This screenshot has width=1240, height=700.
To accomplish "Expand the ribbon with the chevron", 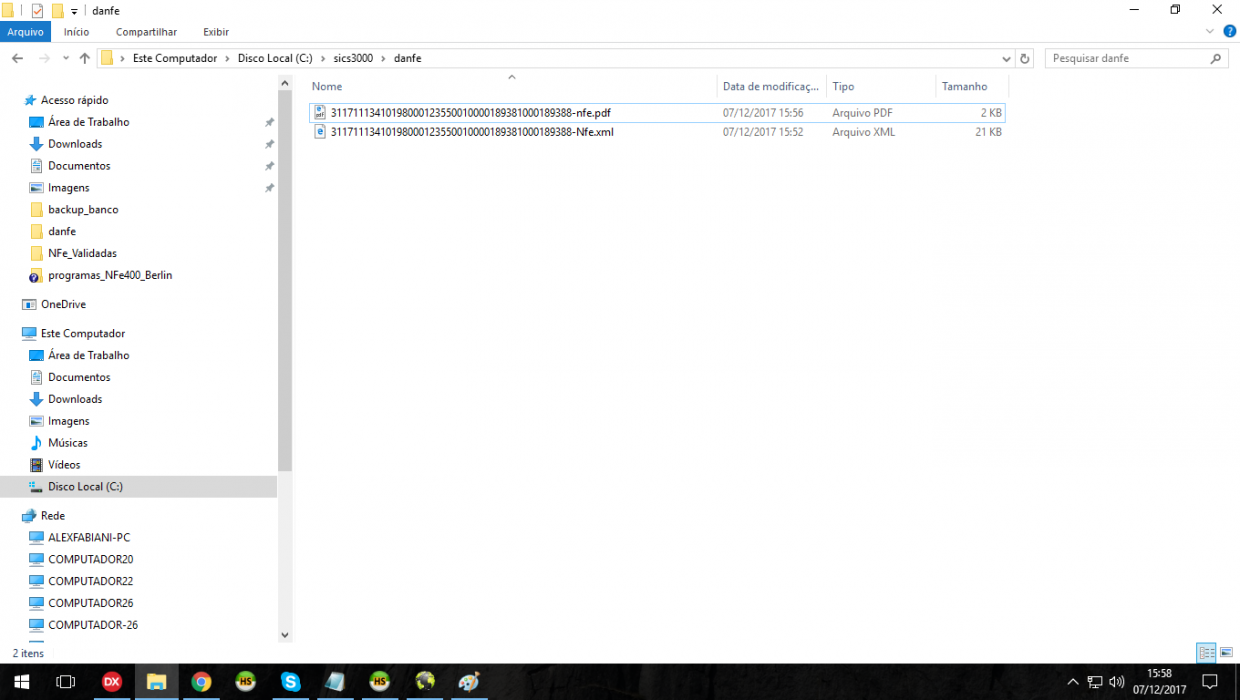I will coord(1212,31).
